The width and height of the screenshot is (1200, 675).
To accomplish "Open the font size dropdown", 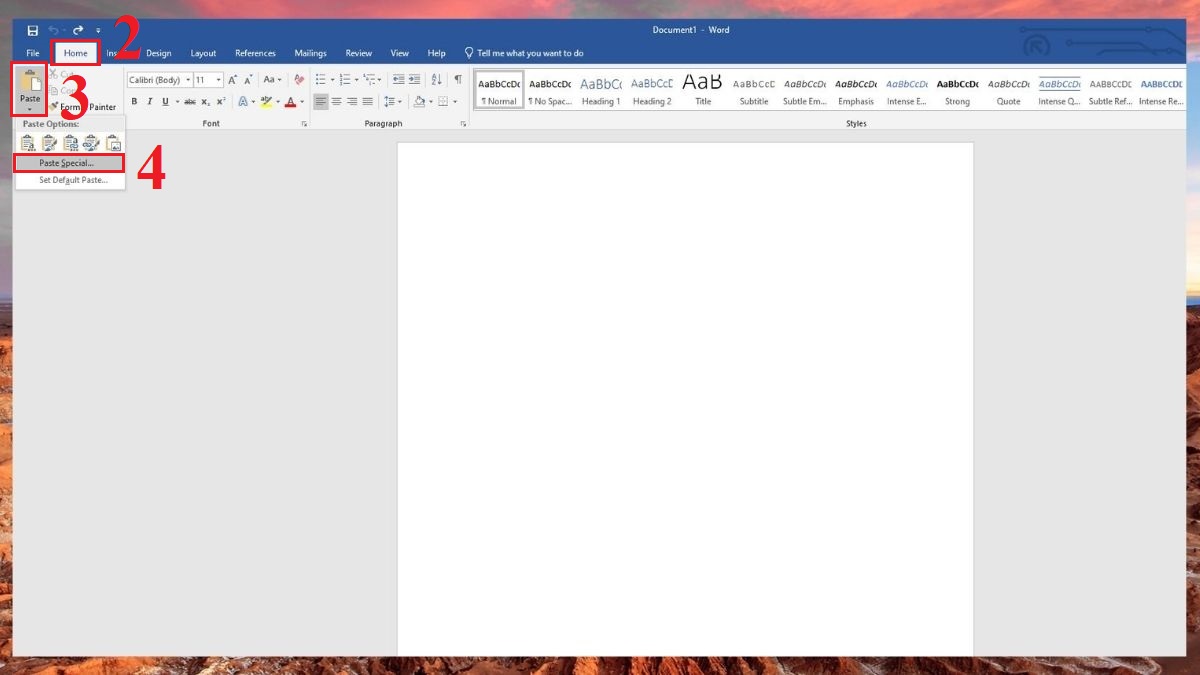I will tap(219, 80).
